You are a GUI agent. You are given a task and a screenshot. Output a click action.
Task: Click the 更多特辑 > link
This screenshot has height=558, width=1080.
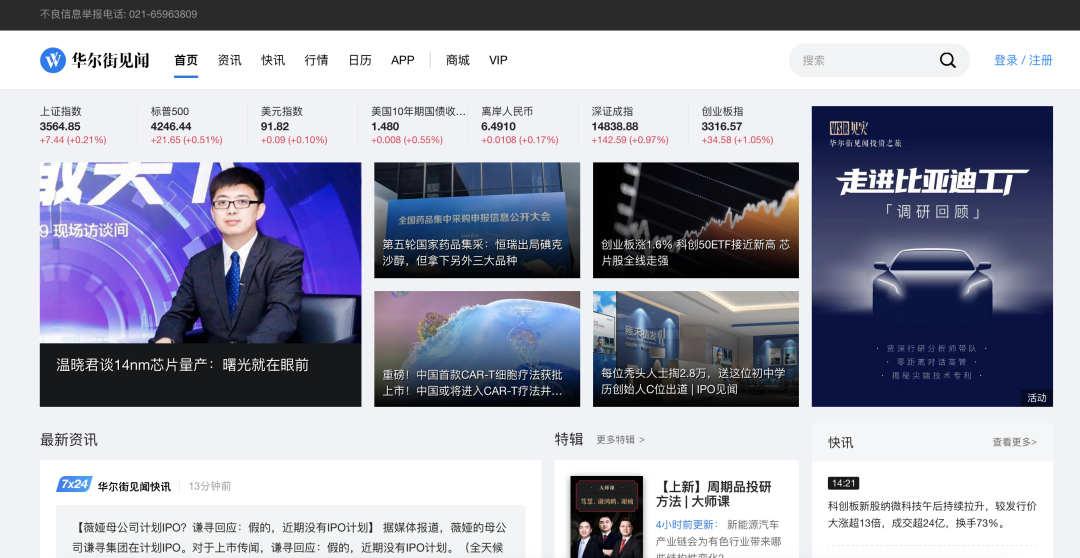621,440
